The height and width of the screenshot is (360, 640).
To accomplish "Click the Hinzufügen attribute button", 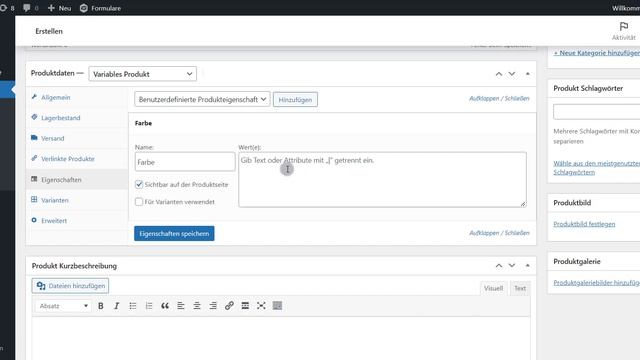I will point(295,100).
